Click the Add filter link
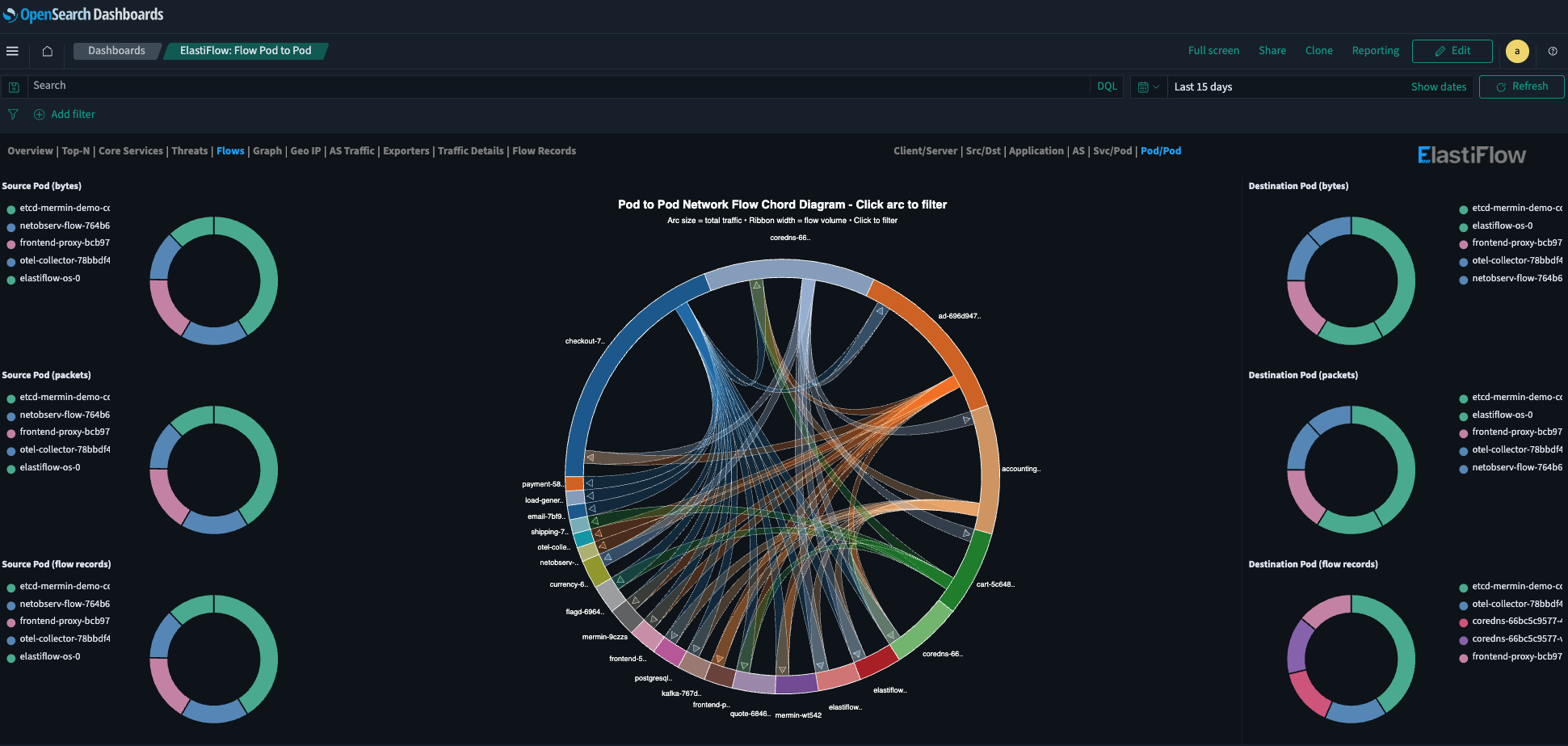This screenshot has width=1568, height=746. 73,114
